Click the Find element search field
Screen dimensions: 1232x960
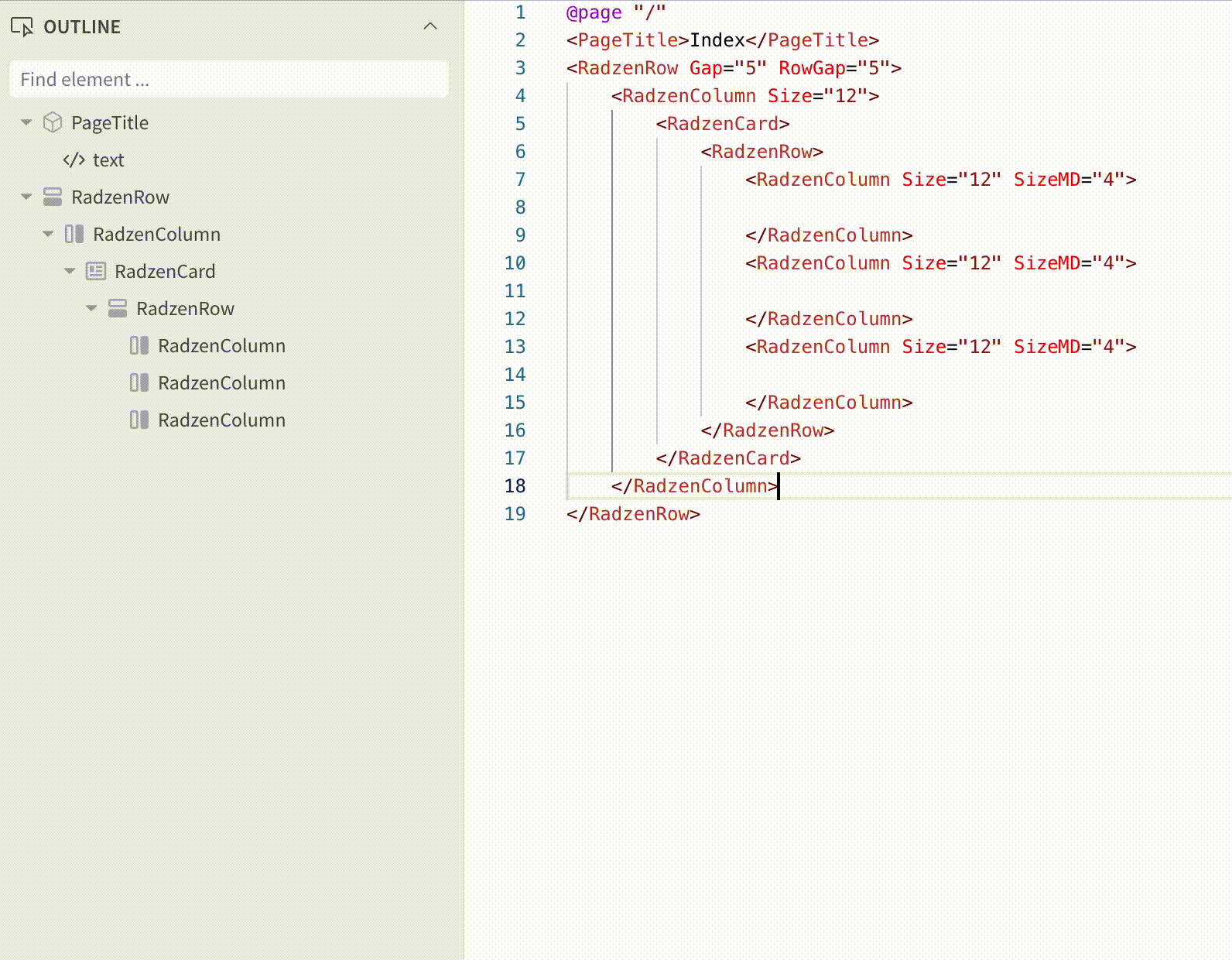click(x=229, y=80)
